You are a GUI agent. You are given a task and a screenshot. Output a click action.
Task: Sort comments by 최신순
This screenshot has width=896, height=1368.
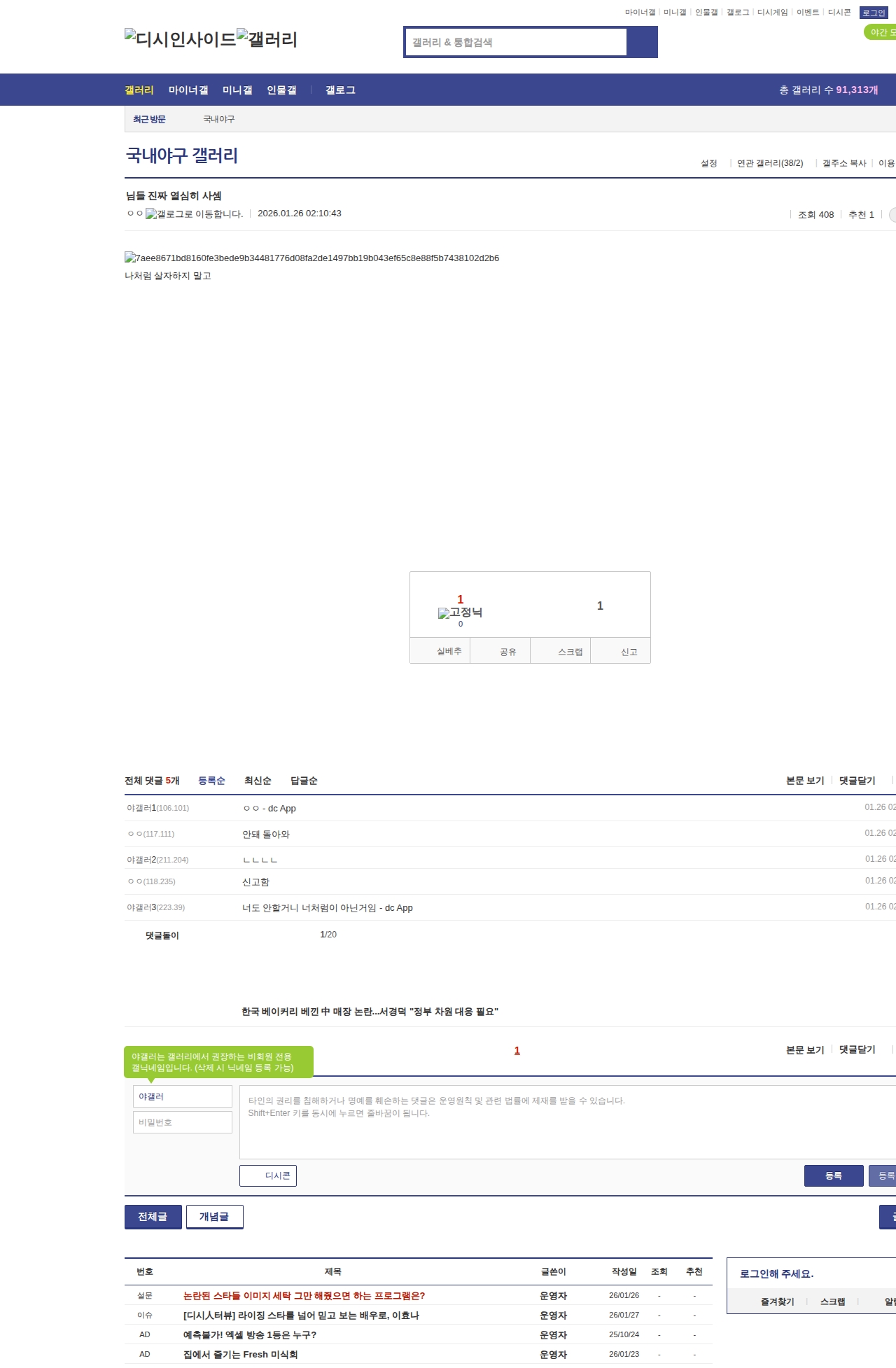[258, 781]
